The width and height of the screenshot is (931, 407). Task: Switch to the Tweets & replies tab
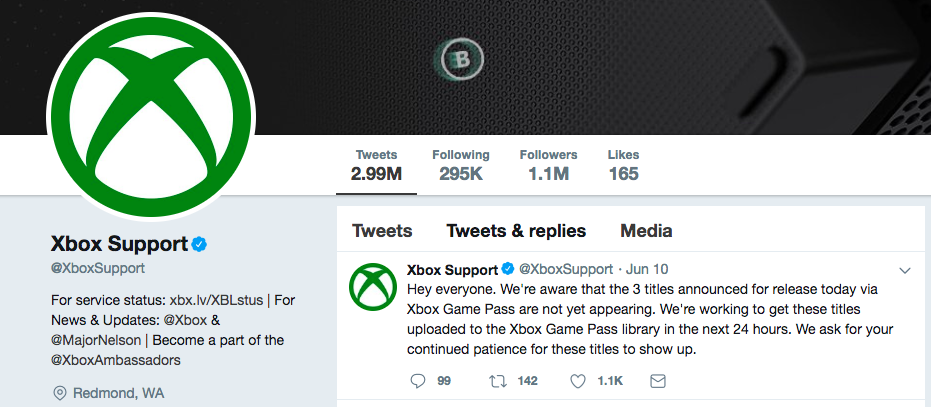tap(516, 231)
